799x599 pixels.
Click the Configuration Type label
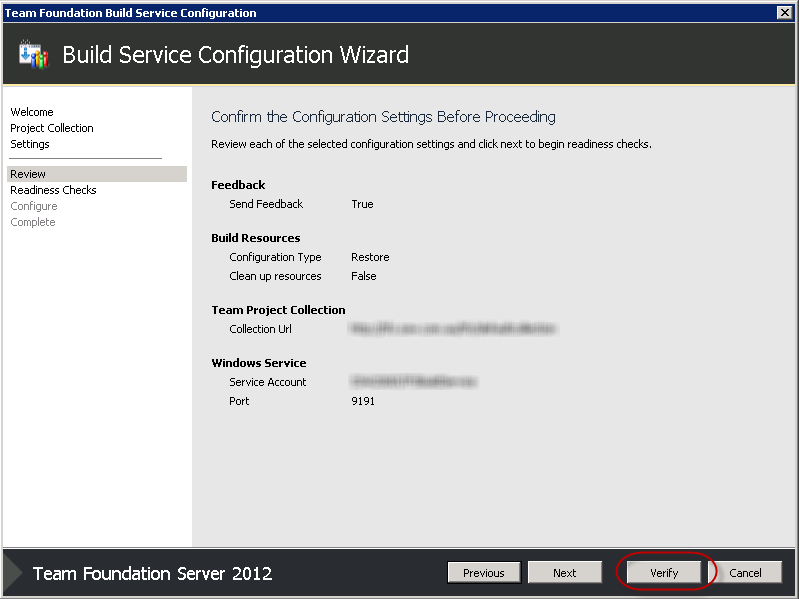(275, 257)
